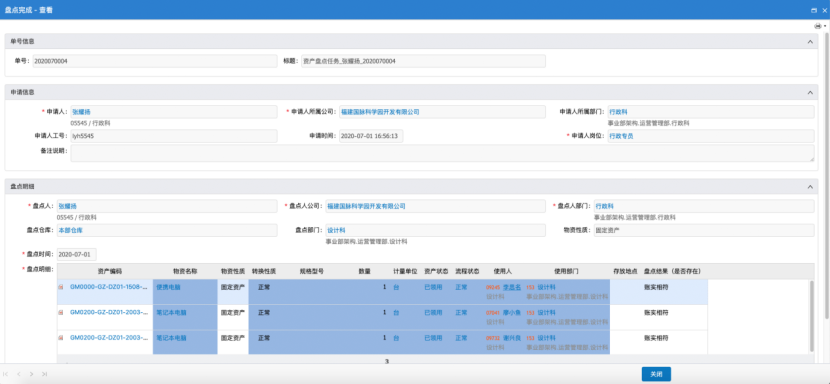The height and width of the screenshot is (384, 830).
Task: Click the 存放地点 column header
Action: click(625, 271)
